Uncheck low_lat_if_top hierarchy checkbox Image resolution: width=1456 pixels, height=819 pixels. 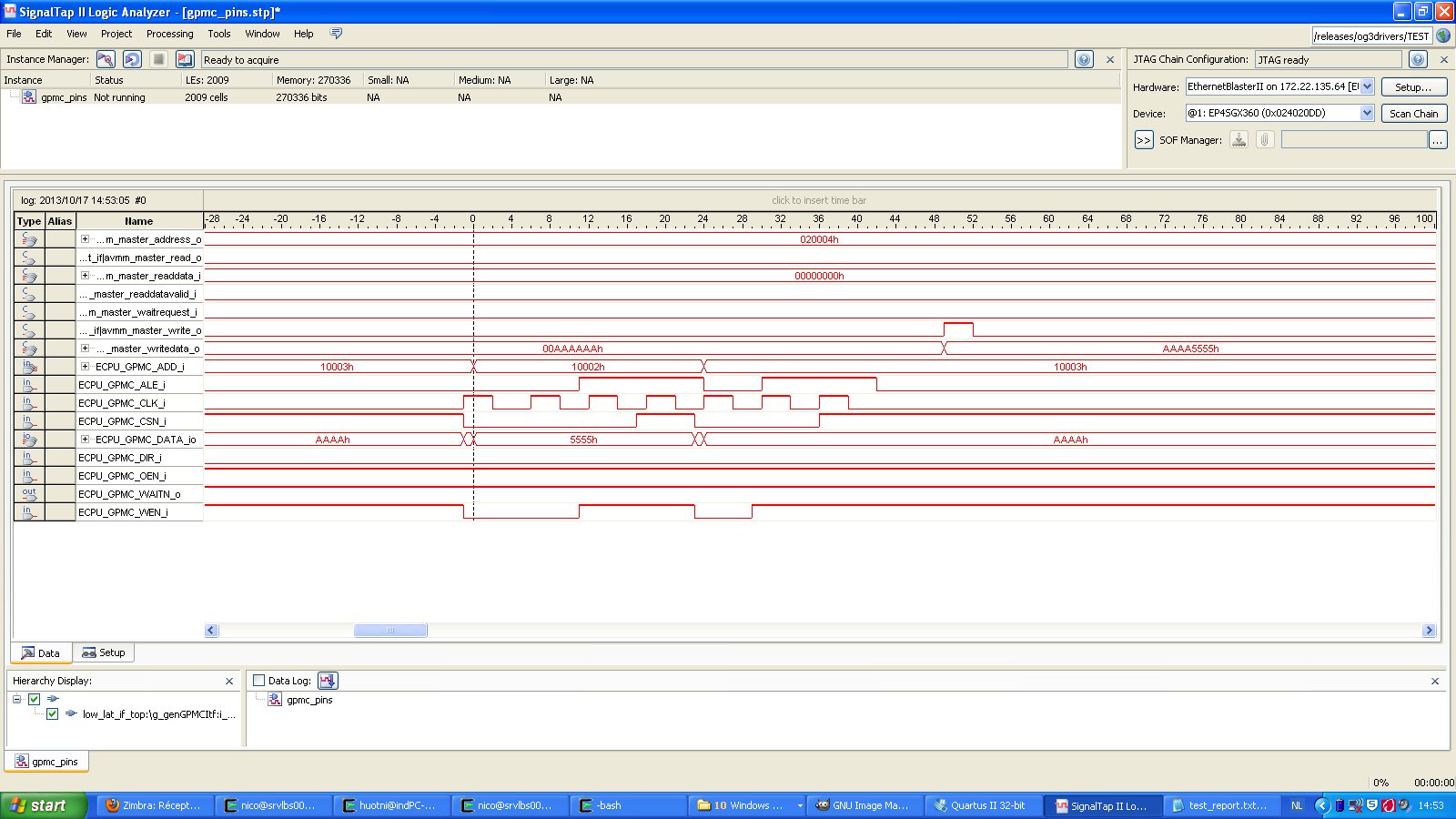pos(52,714)
